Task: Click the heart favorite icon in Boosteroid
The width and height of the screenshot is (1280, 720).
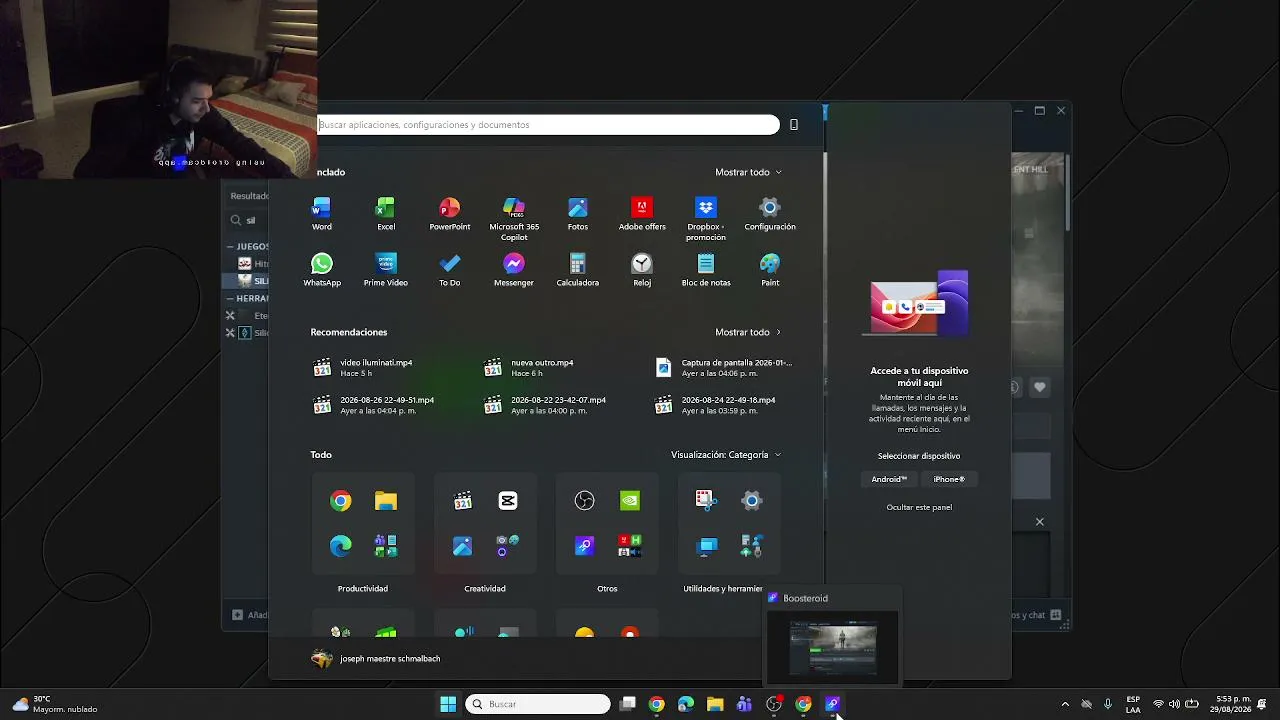Action: (1040, 387)
